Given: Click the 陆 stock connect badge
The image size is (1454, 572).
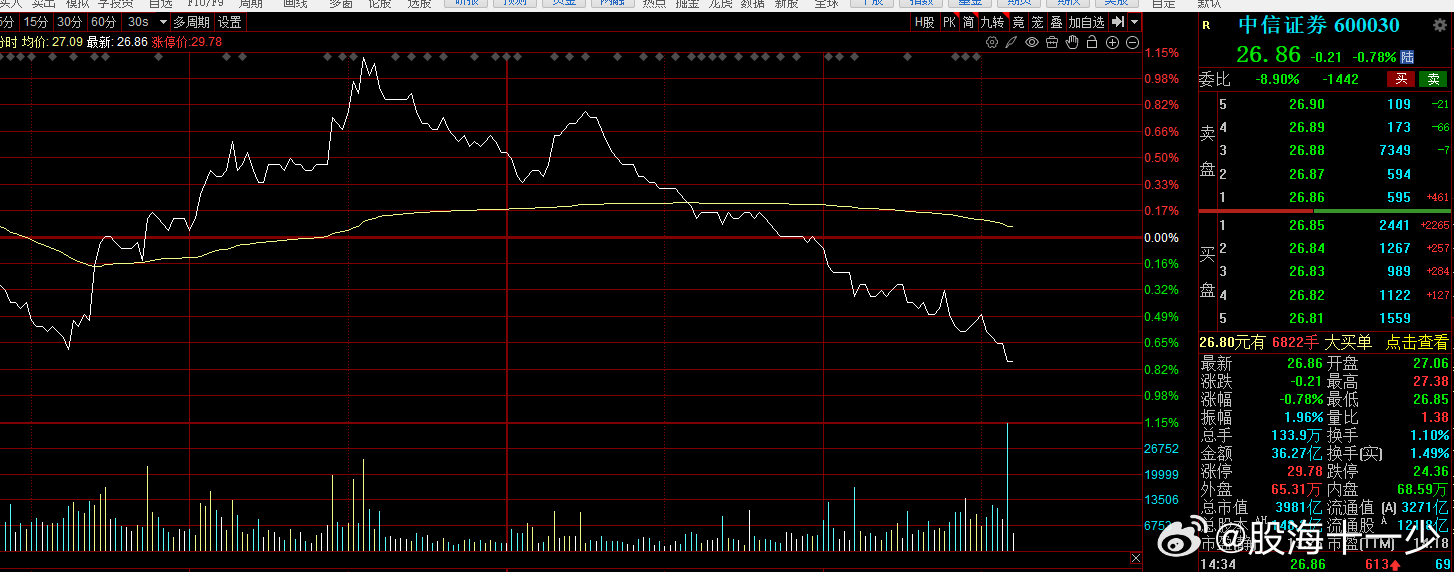Looking at the screenshot, I should [x=1407, y=57].
